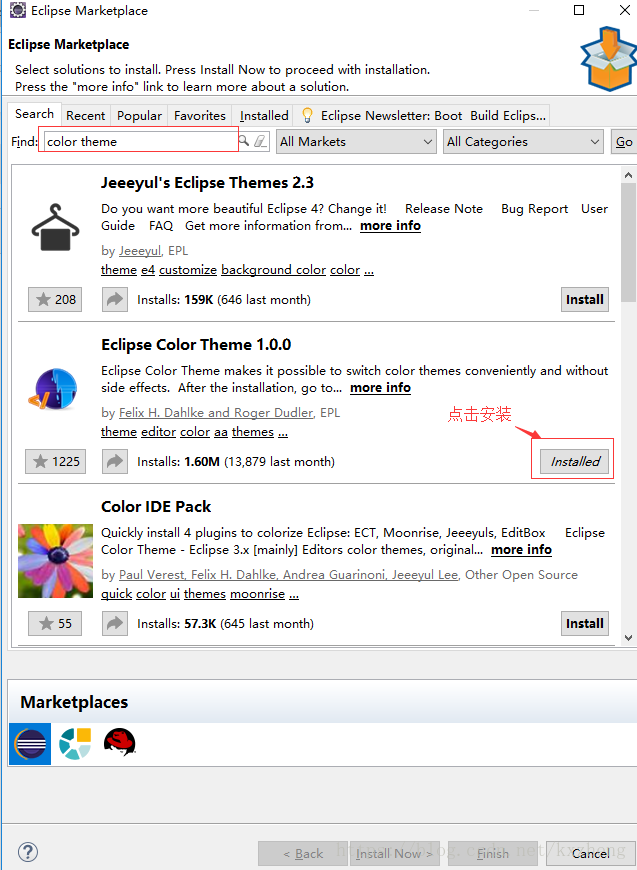The image size is (637, 870).
Task: Select the Eclipse marketplace catalog icon
Action: [x=30, y=743]
